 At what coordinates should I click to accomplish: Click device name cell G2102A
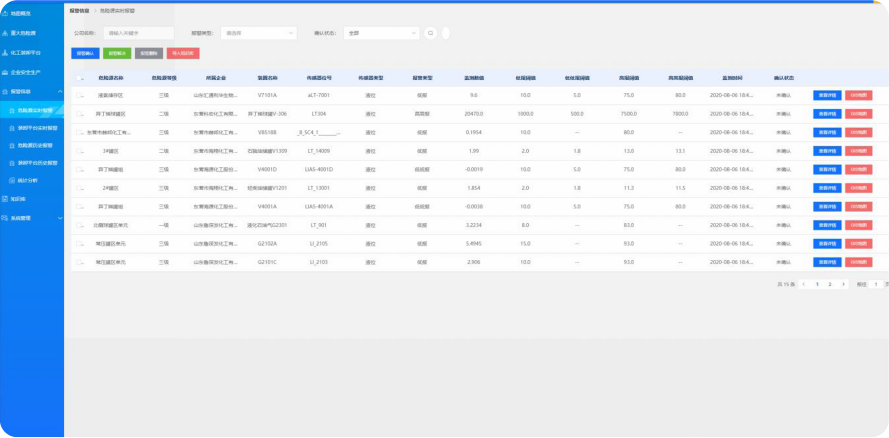coord(267,244)
